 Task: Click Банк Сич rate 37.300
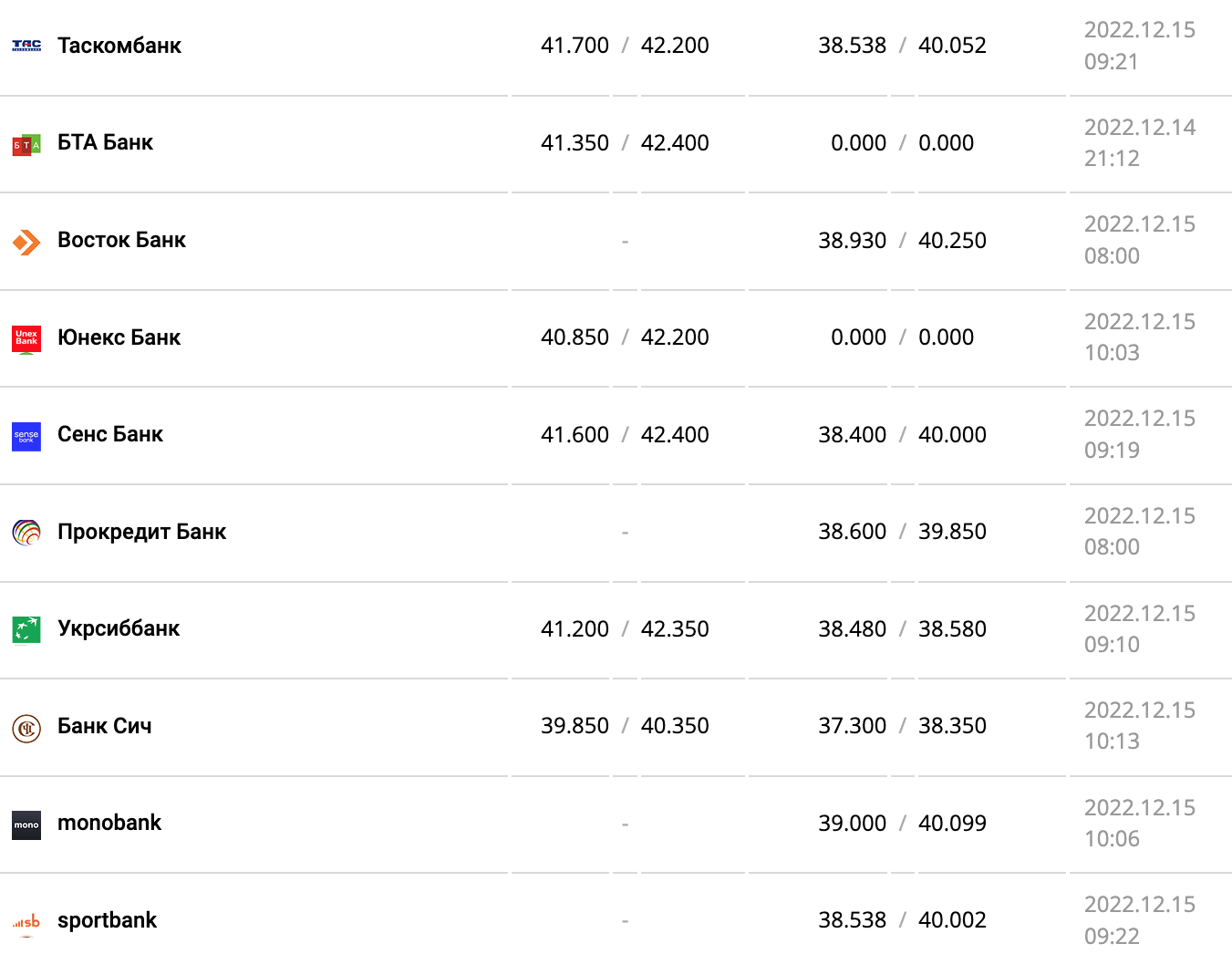[x=852, y=726]
